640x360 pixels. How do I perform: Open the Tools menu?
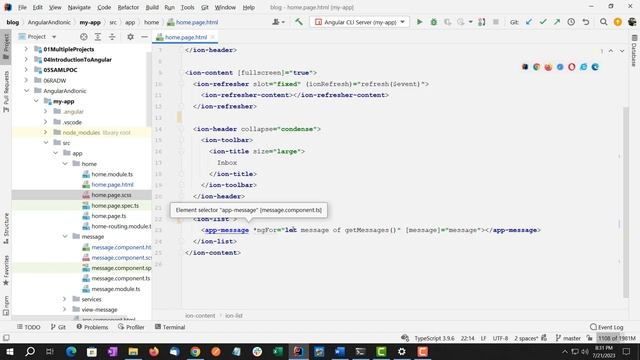coord(187,7)
